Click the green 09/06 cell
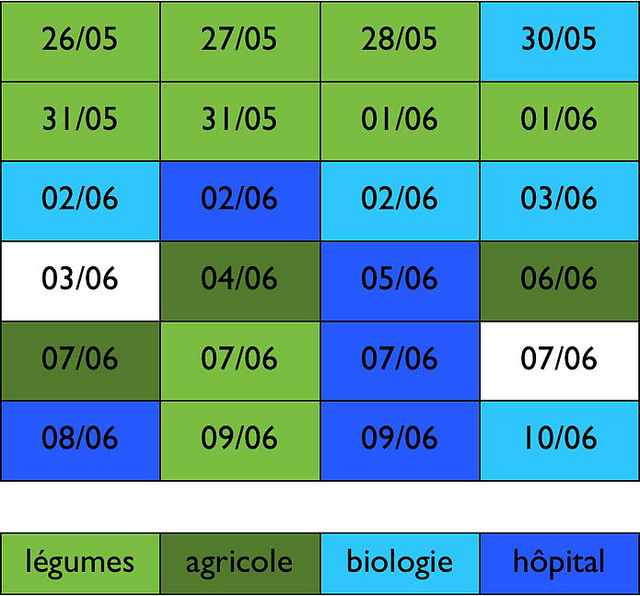The width and height of the screenshot is (640, 596). [240, 440]
